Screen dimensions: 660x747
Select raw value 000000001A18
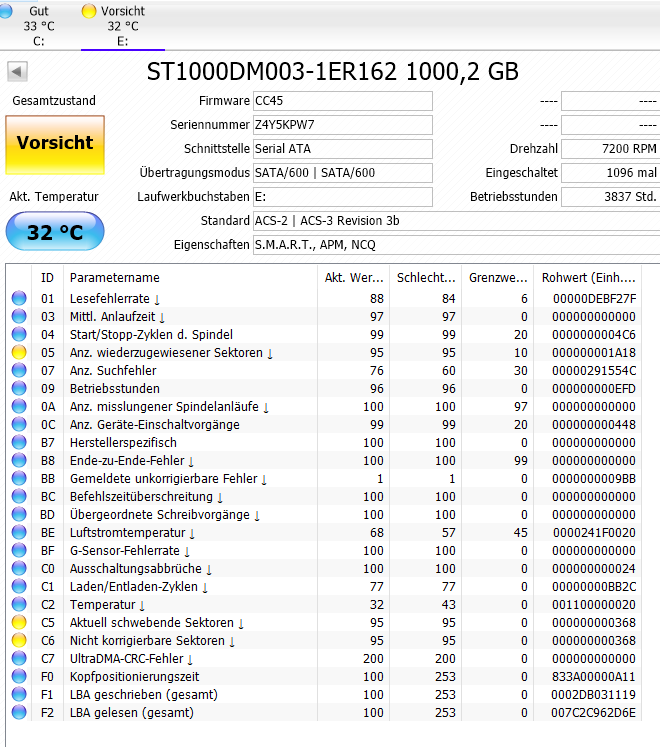pos(594,353)
